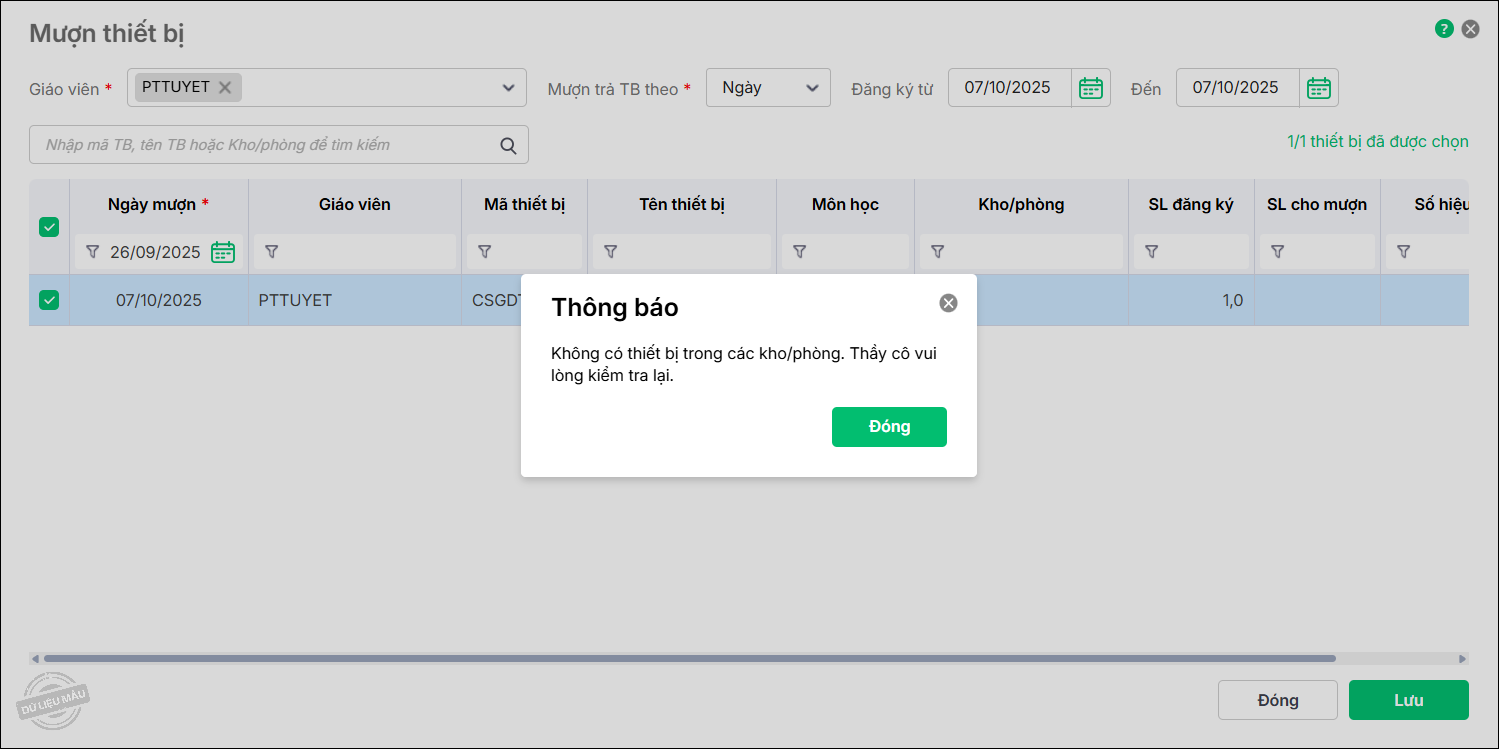The width and height of the screenshot is (1499, 749).
Task: Remove the PTTUYET teacher tag
Action: coord(225,87)
